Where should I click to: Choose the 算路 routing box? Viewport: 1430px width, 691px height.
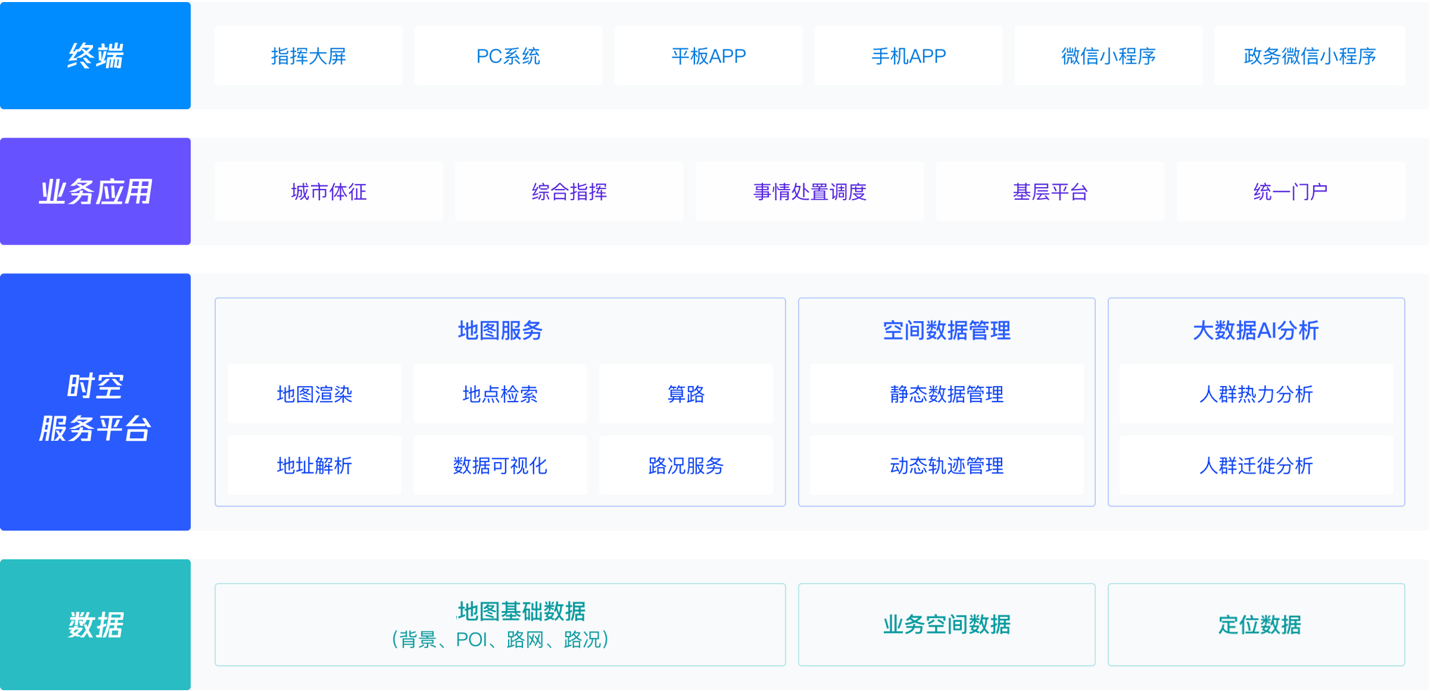point(686,395)
